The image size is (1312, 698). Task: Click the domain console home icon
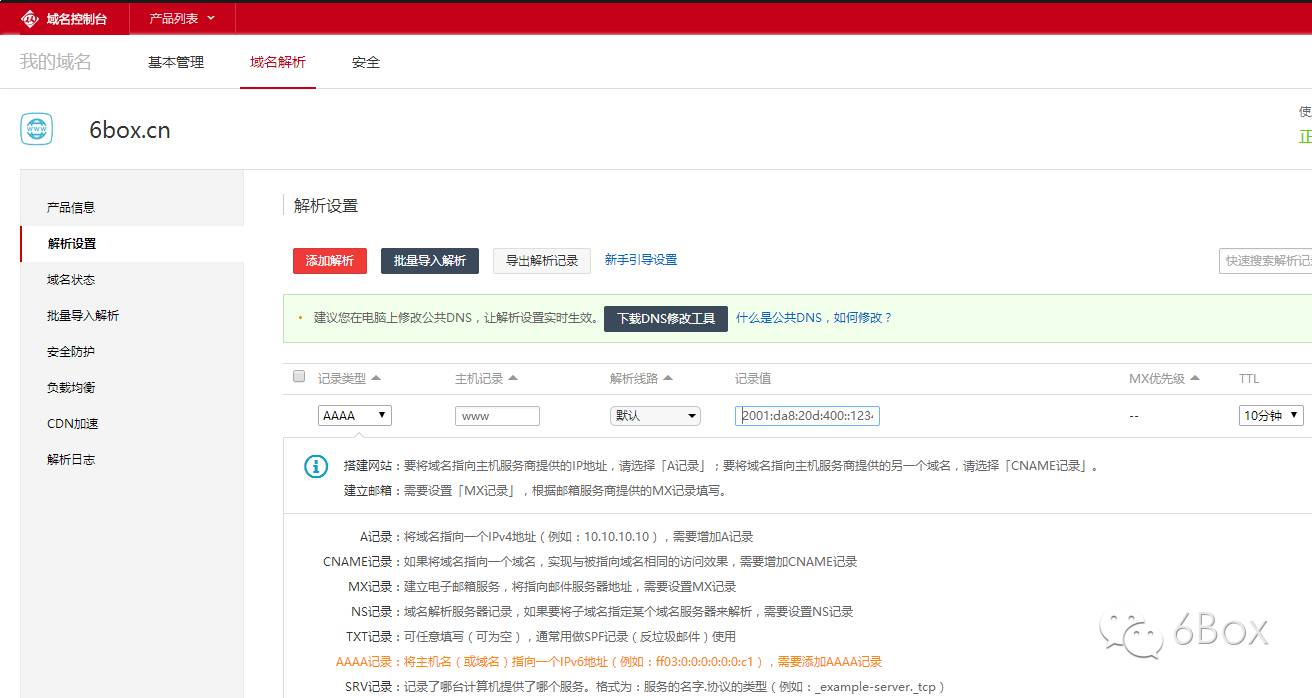pyautogui.click(x=29, y=18)
